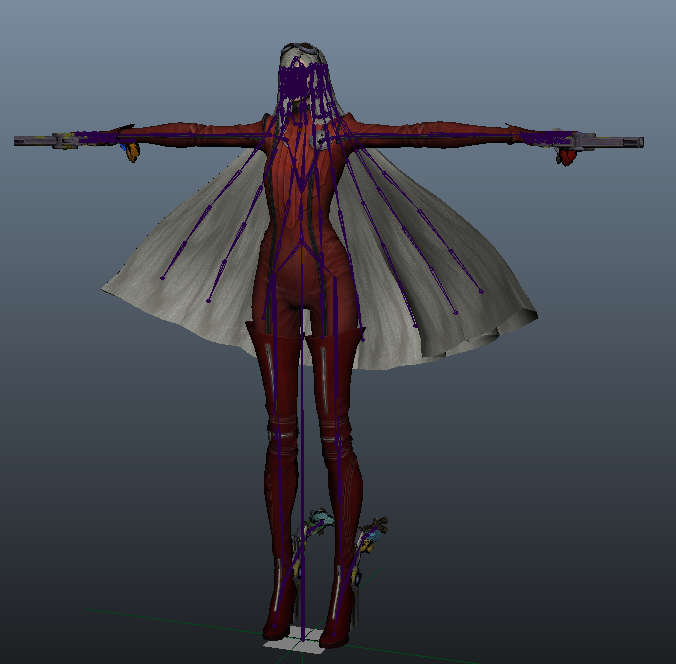Click the yellow-blue charm near the left-side gun
Viewport: 676px width, 664px height.
coord(131,152)
